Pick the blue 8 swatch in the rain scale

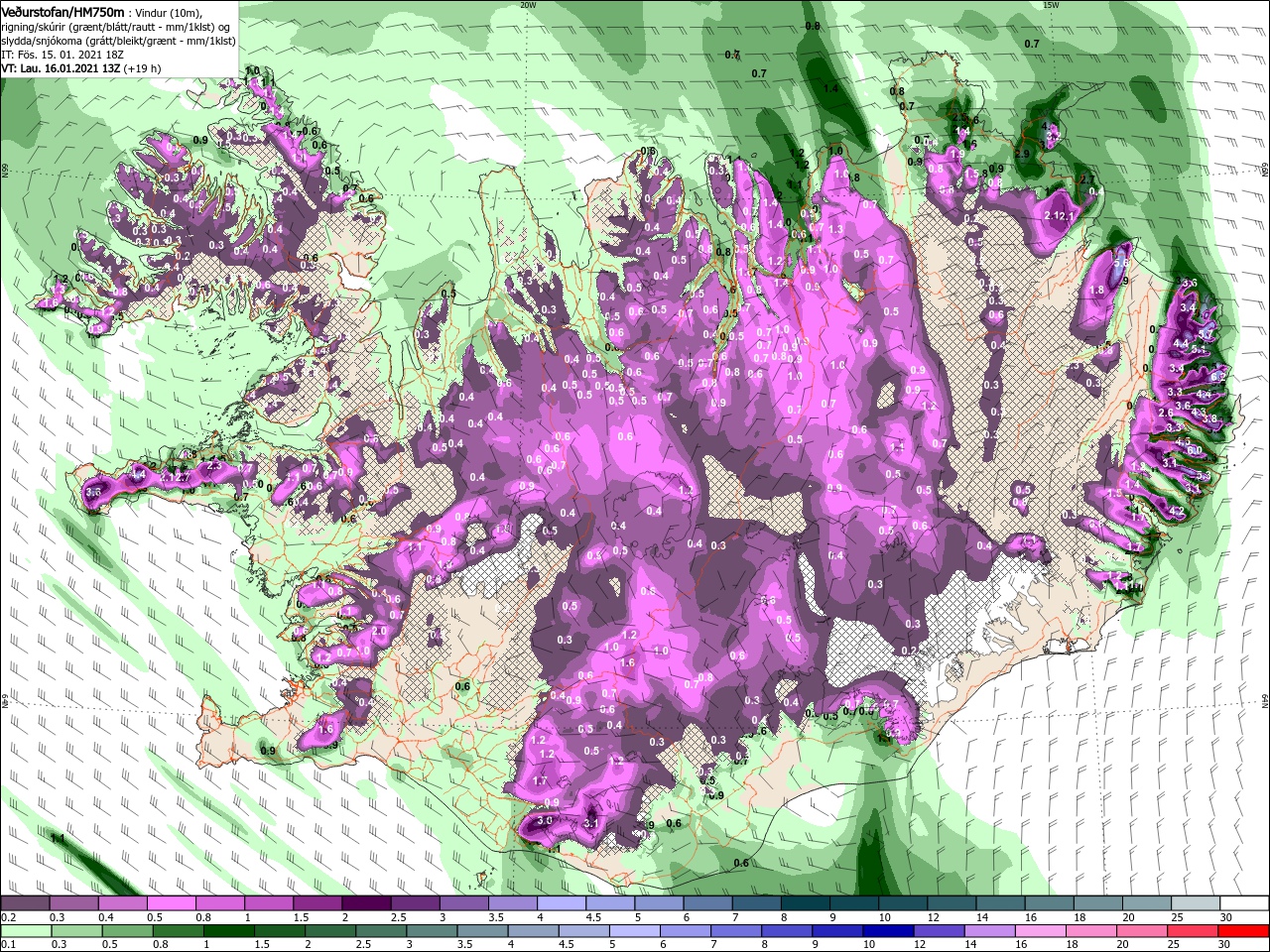(787, 931)
